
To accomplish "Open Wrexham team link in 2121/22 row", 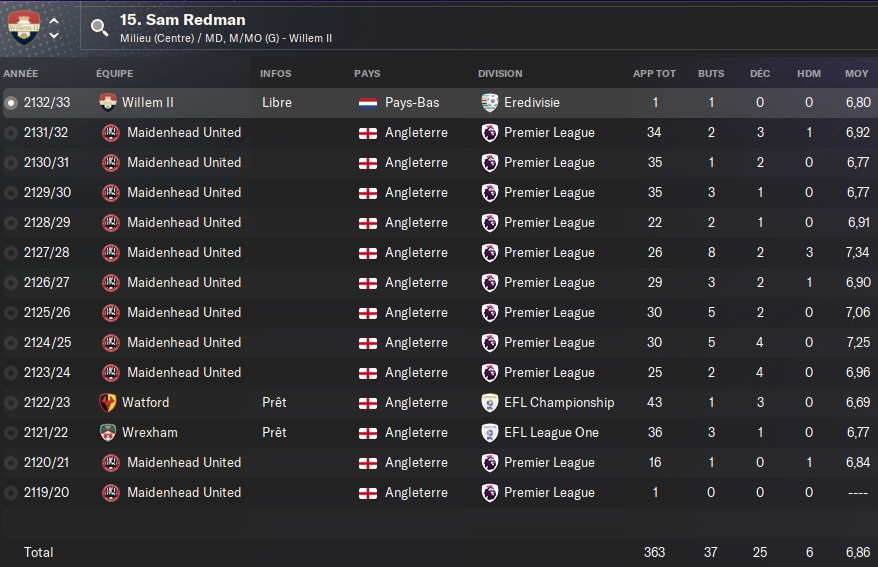I will (x=150, y=432).
